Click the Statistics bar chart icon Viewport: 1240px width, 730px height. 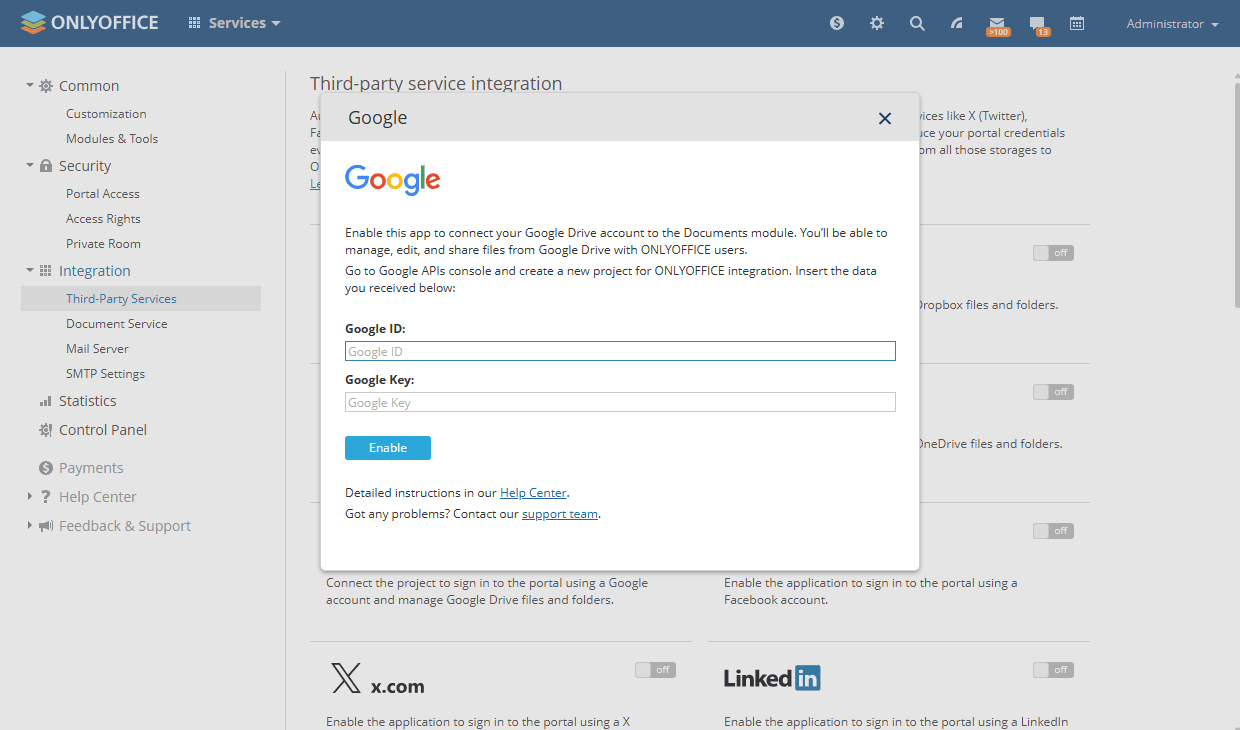(46, 401)
